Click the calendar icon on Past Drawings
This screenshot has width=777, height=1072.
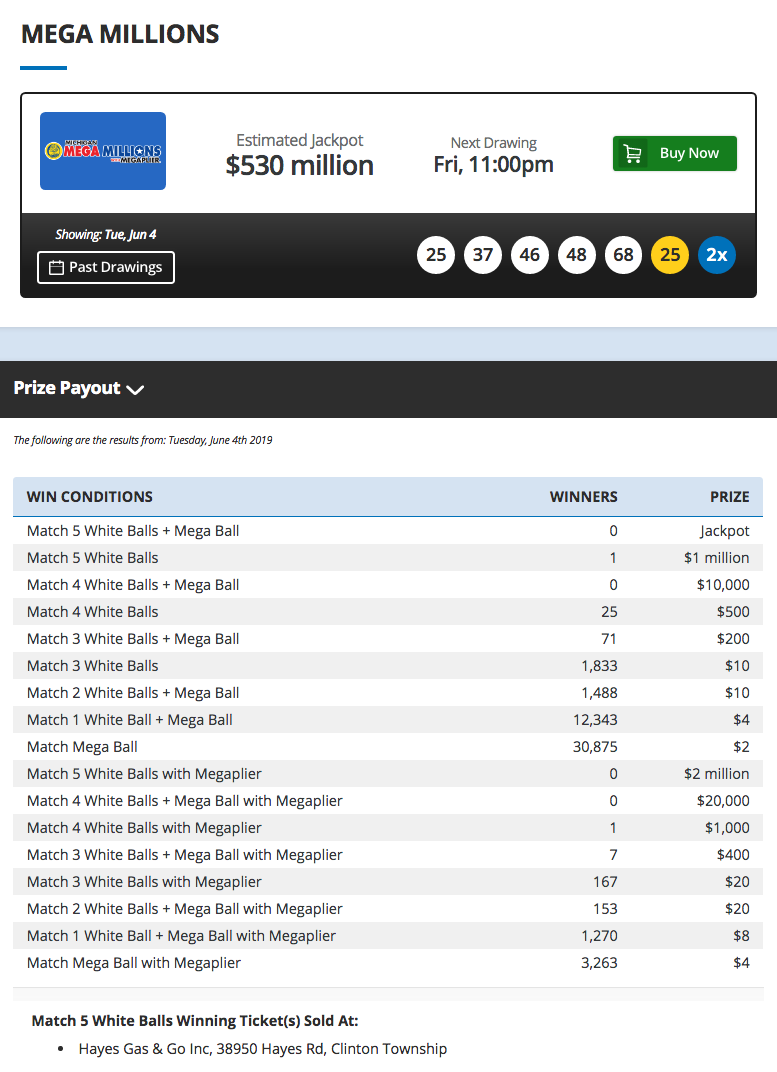[56, 267]
